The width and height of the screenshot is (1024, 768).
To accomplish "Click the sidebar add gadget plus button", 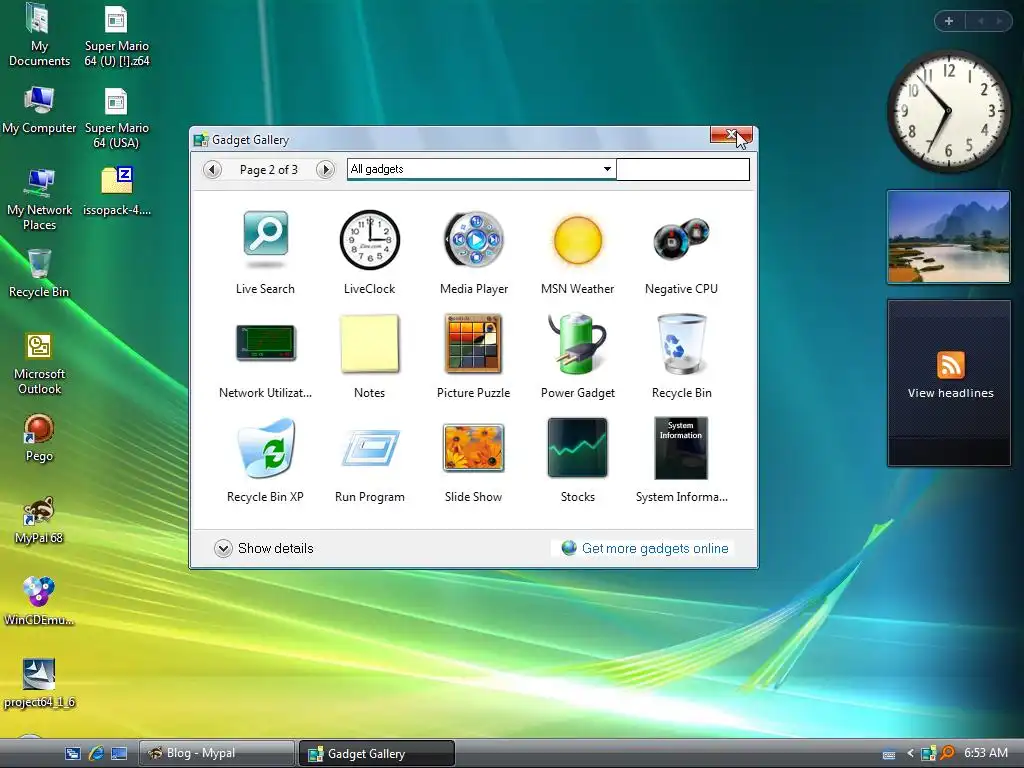I will point(949,21).
